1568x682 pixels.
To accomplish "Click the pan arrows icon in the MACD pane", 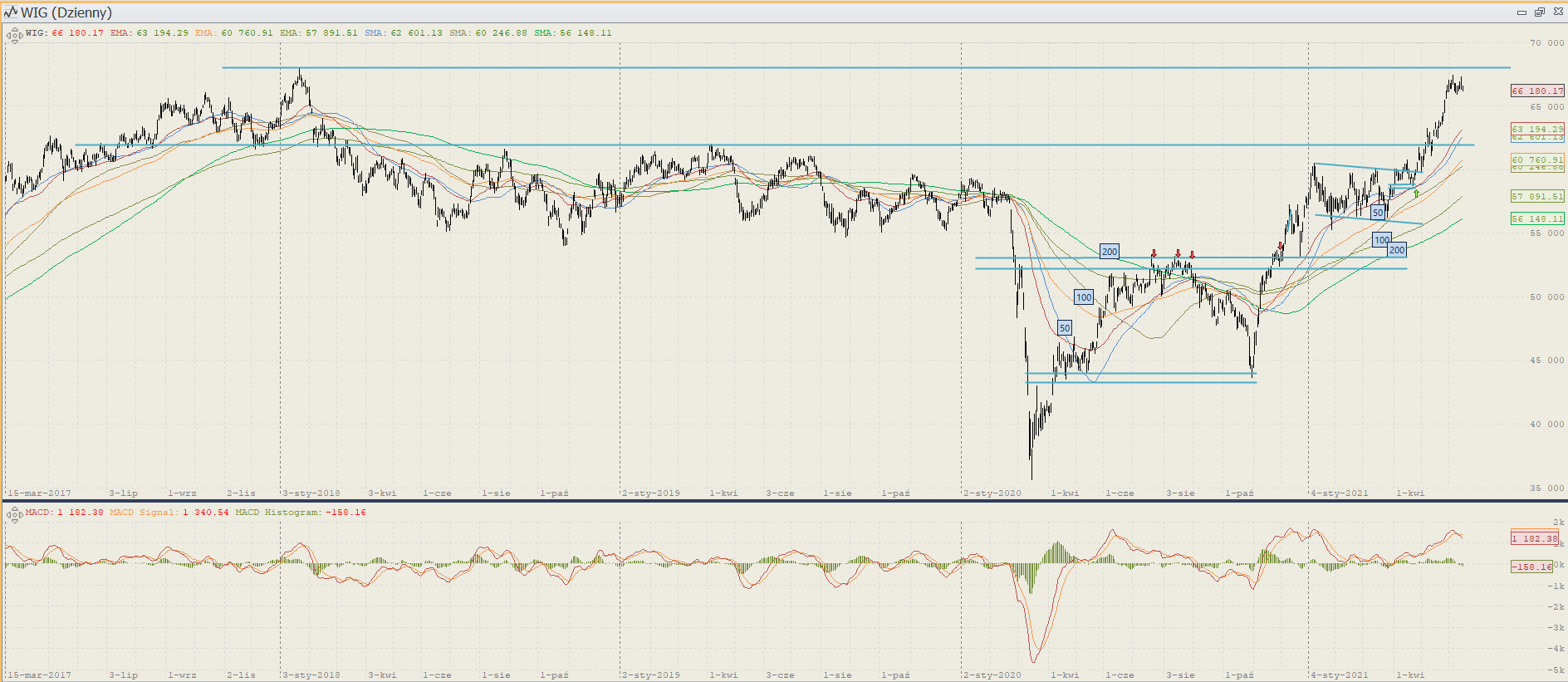I will [x=14, y=515].
